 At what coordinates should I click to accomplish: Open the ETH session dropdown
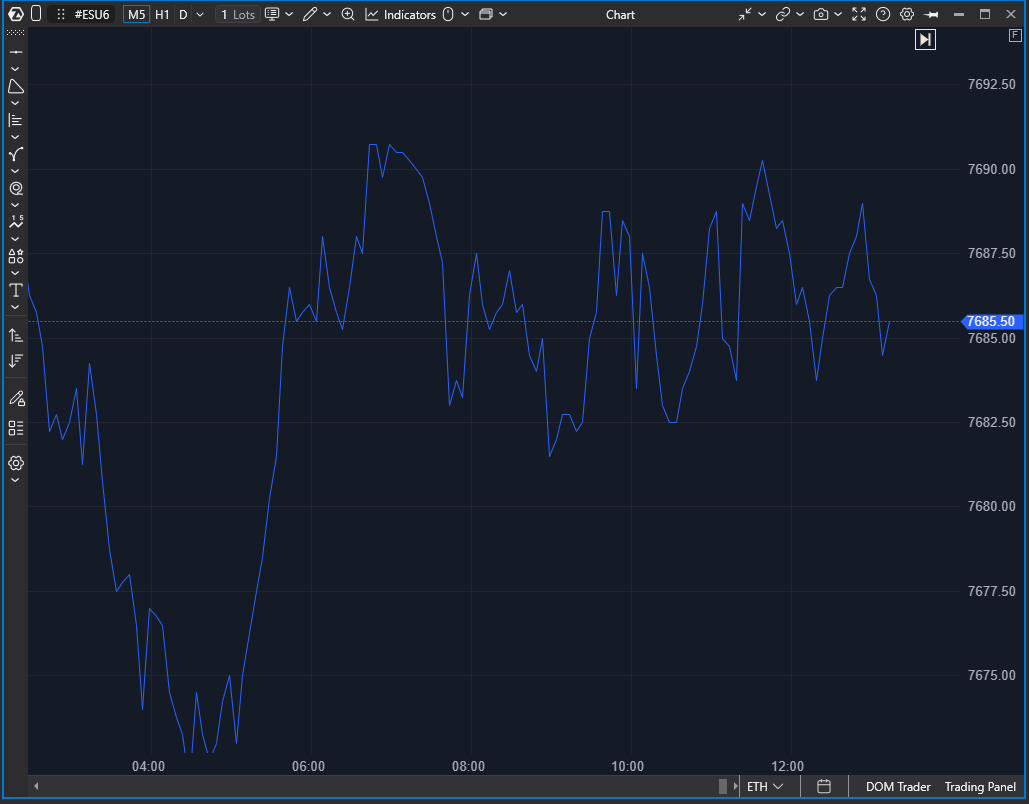click(765, 786)
